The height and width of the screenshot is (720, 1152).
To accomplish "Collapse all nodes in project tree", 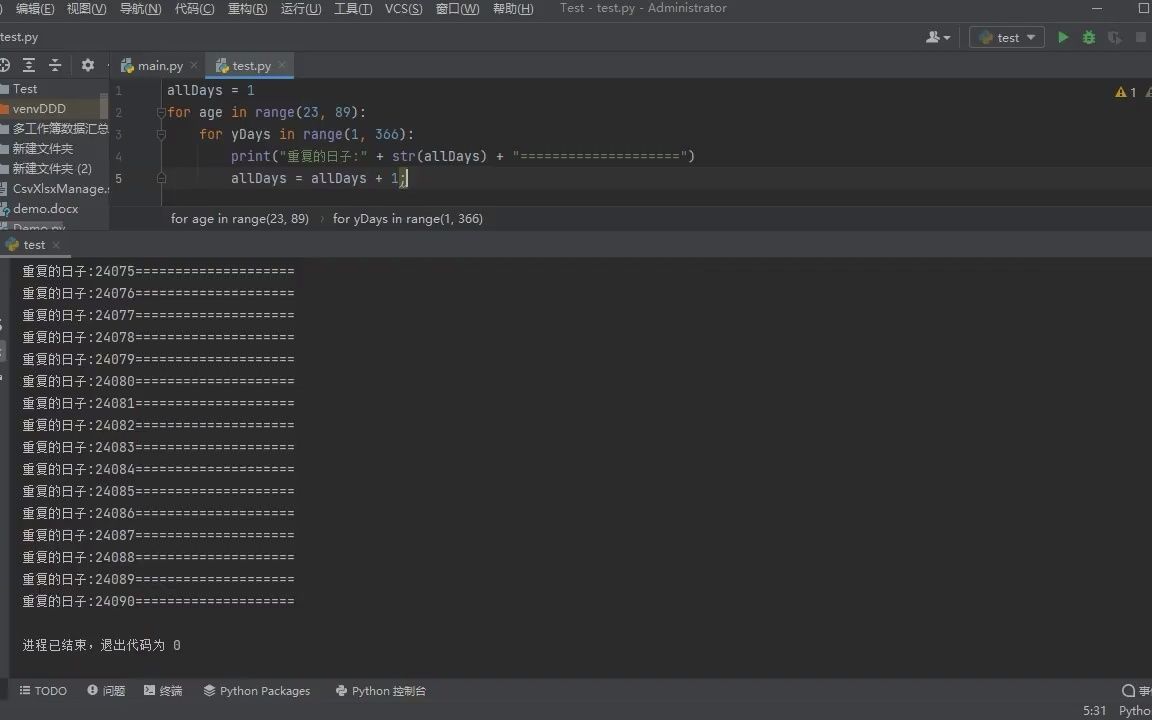I will tap(55, 65).
